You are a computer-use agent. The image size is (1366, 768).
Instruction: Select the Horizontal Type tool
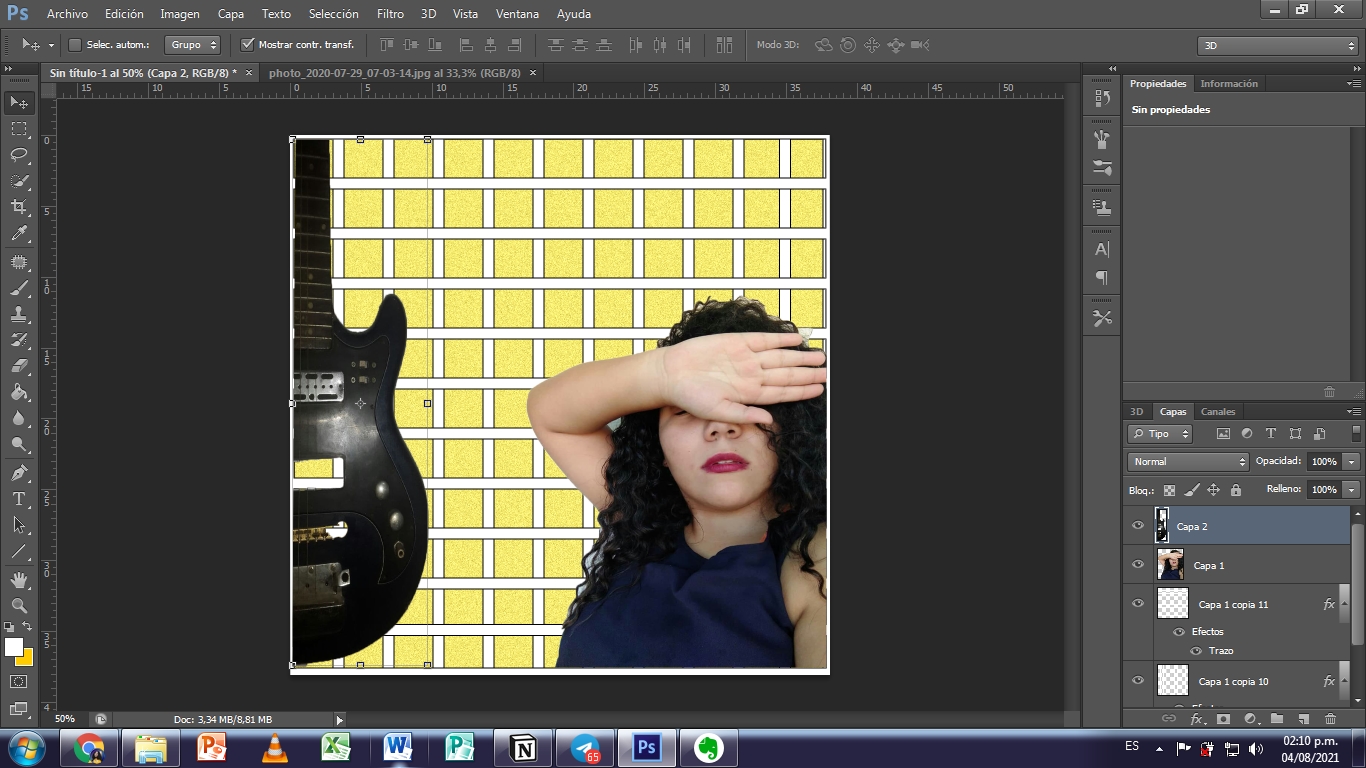click(x=19, y=498)
